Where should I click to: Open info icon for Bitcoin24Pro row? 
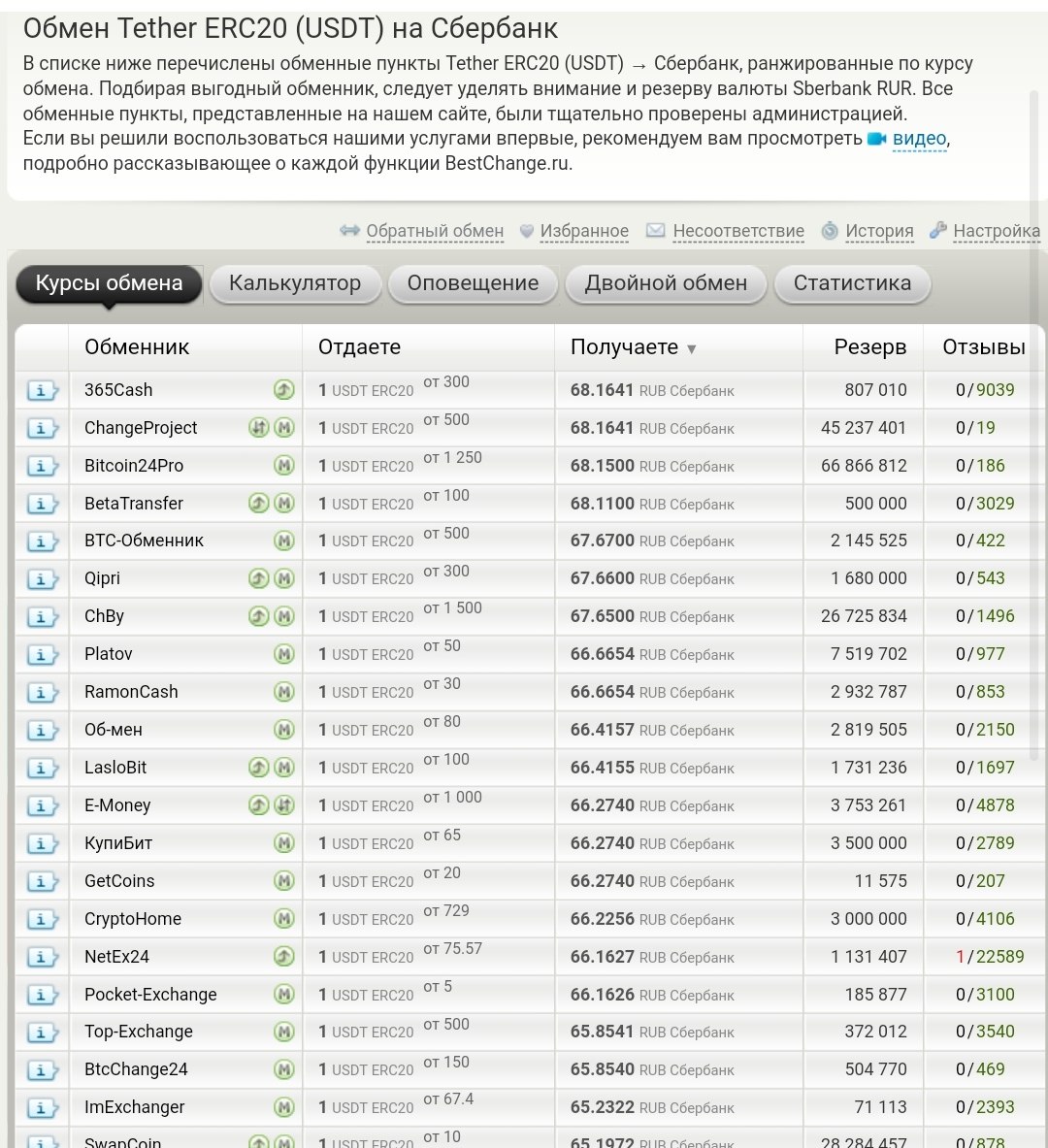42,467
